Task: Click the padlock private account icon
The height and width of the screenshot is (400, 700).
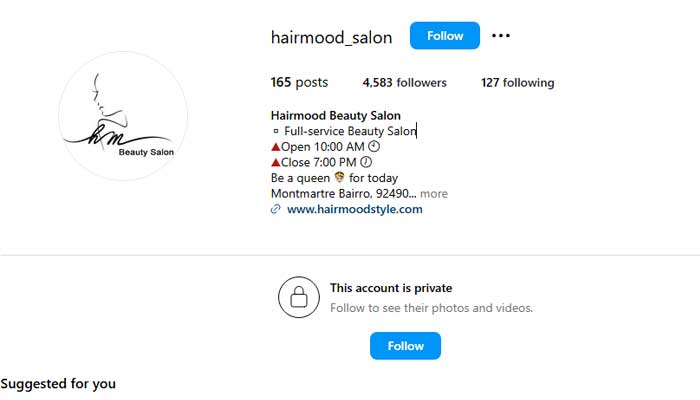Action: [x=299, y=297]
